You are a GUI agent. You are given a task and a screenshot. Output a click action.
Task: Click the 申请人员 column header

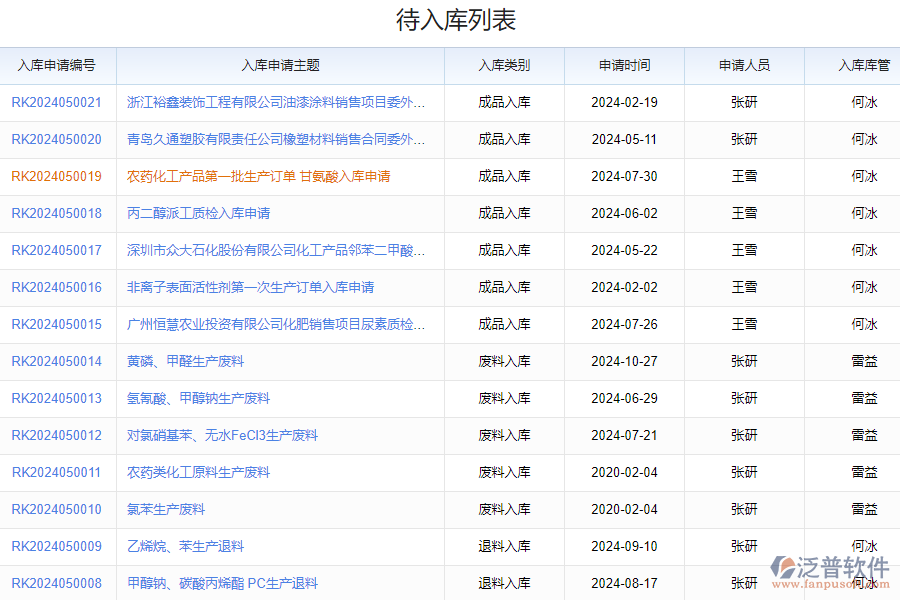click(743, 65)
